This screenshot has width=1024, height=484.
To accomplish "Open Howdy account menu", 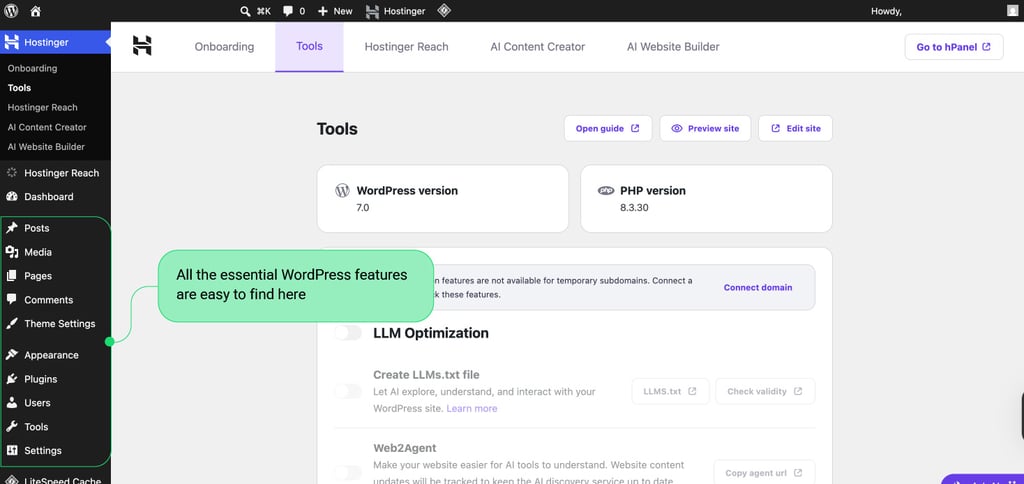I will pyautogui.click(x=886, y=11).
